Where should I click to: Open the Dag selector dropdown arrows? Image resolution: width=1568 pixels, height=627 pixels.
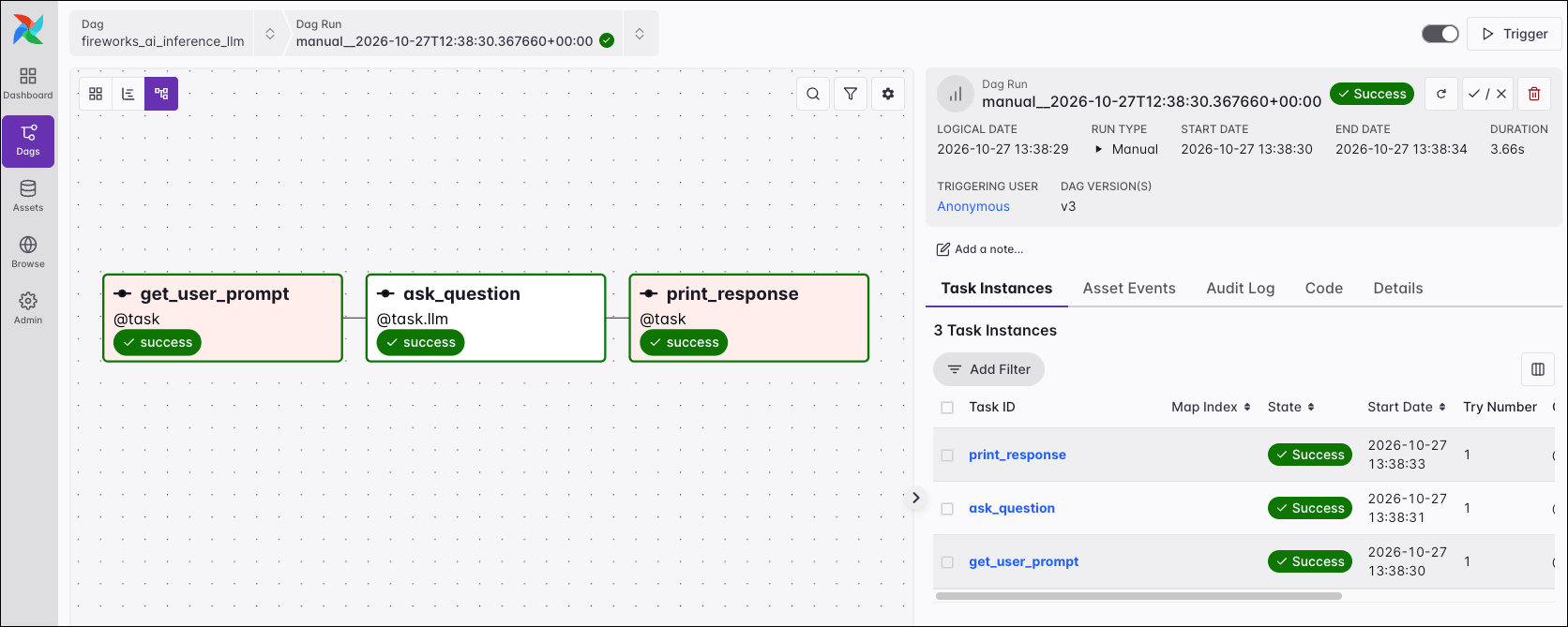tap(270, 34)
